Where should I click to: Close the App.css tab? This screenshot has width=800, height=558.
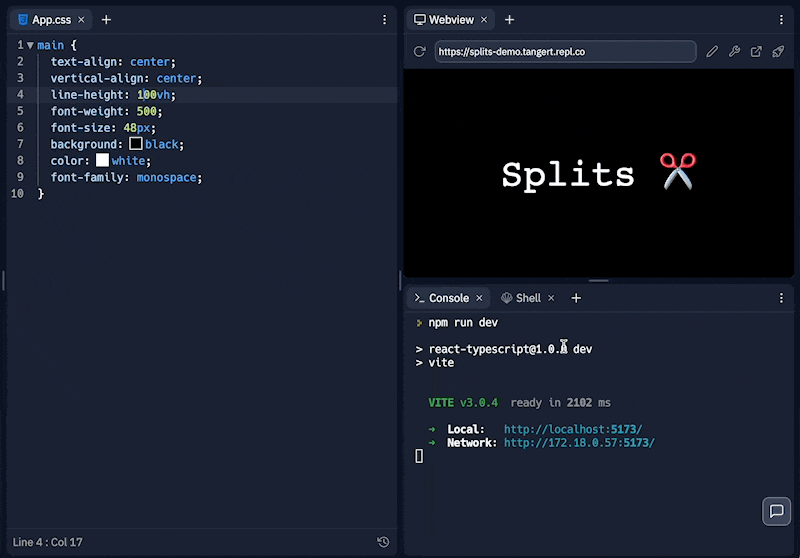(x=81, y=20)
